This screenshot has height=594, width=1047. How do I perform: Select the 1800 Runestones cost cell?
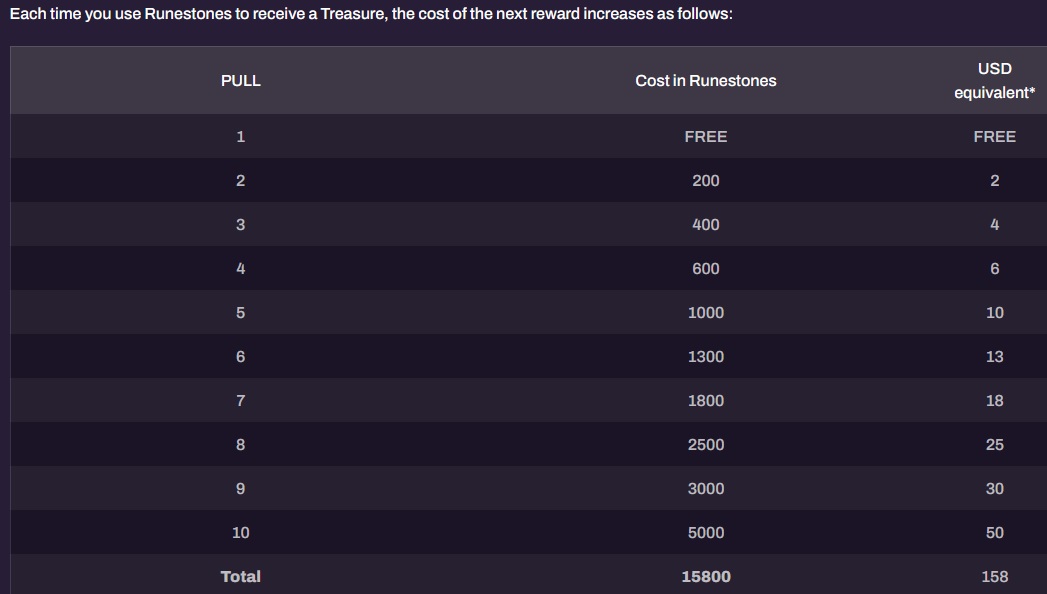(706, 401)
